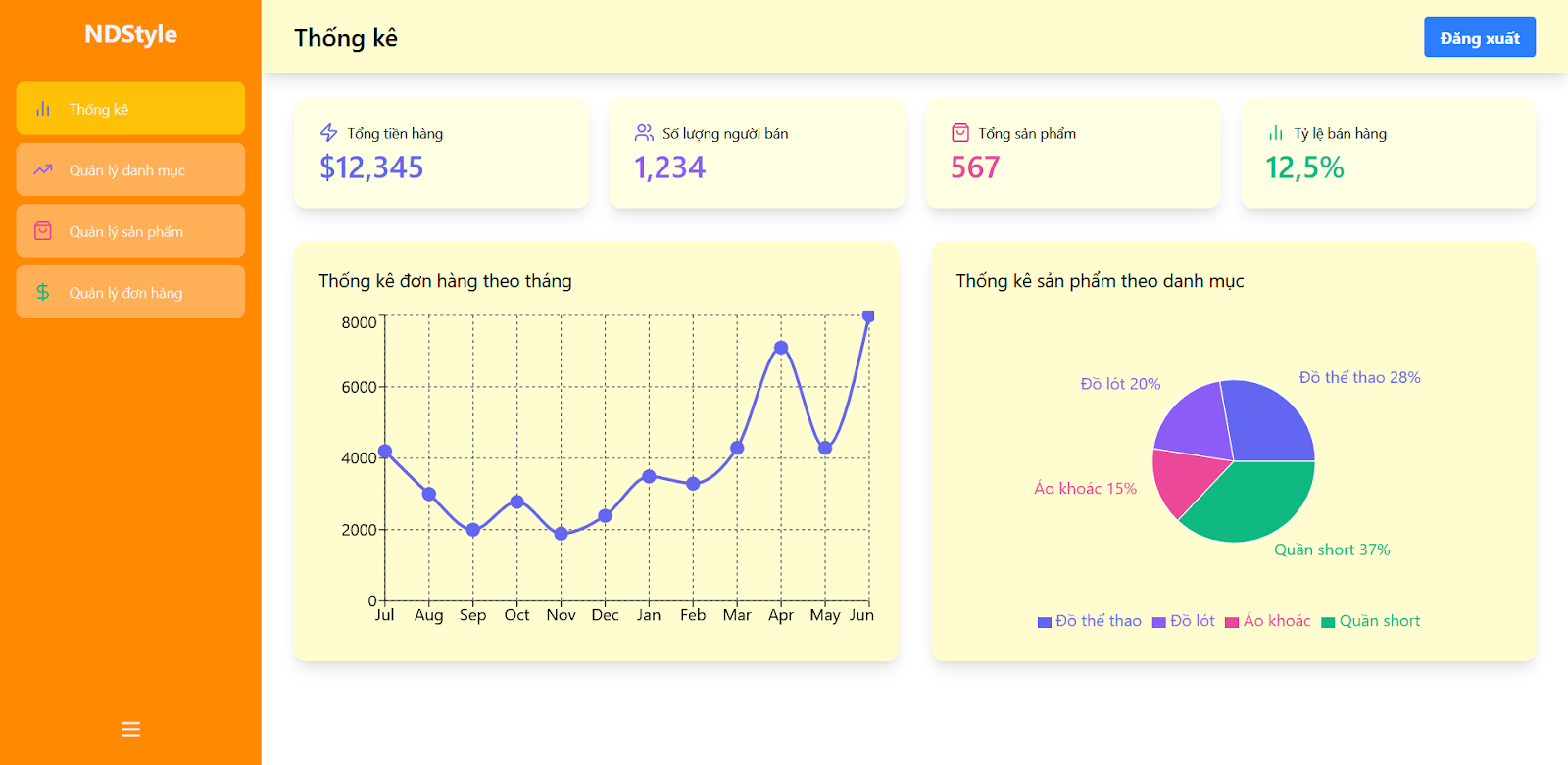Click the Jun data point at chart top
Image resolution: width=1568 pixels, height=765 pixels.
(x=868, y=316)
